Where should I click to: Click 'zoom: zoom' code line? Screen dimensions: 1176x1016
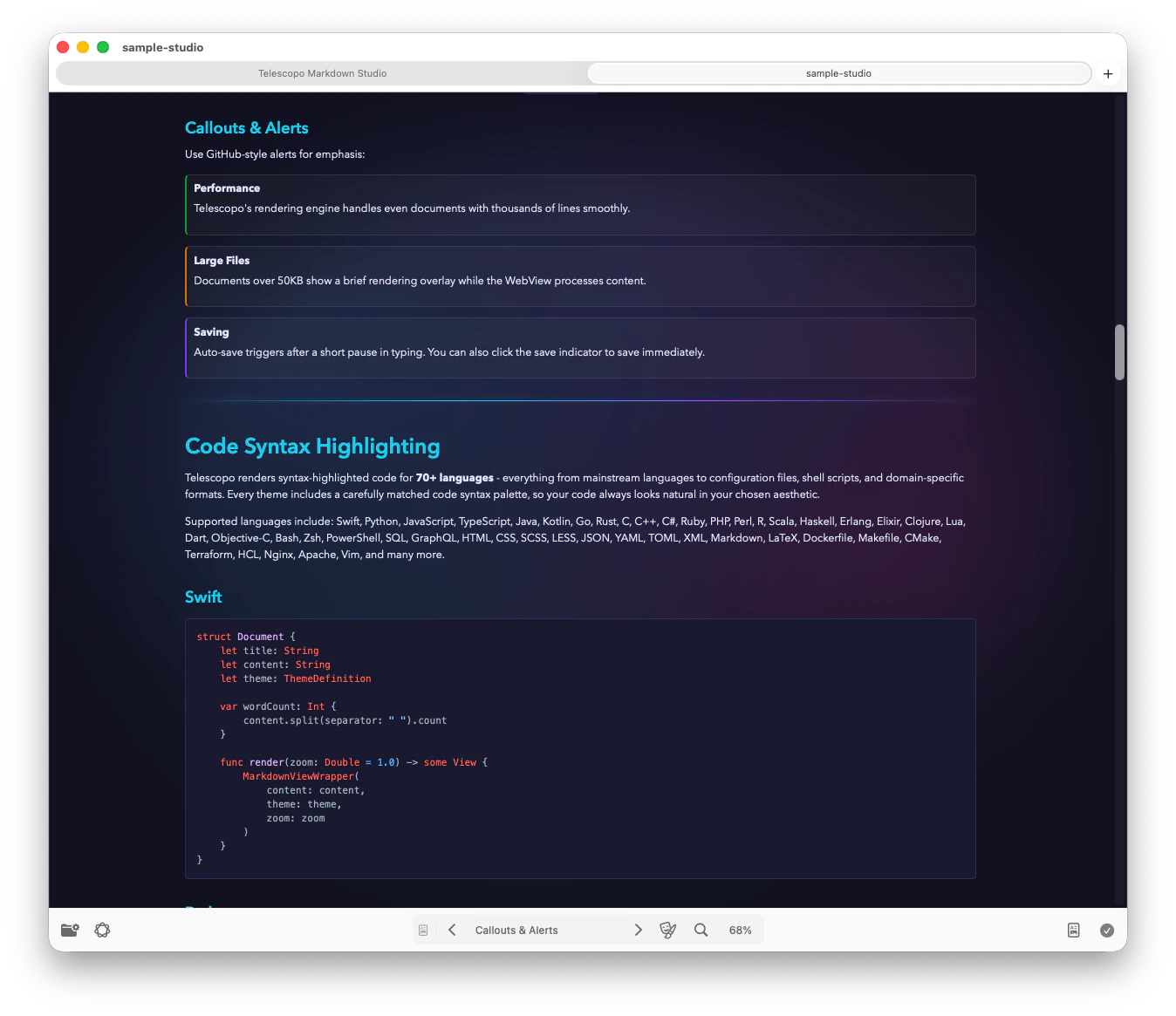click(x=296, y=818)
